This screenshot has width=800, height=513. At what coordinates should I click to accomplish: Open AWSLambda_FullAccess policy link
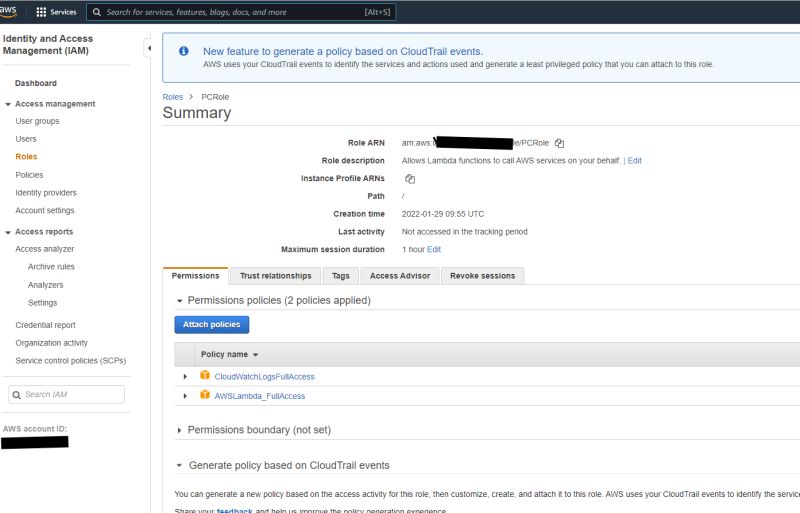click(x=260, y=396)
